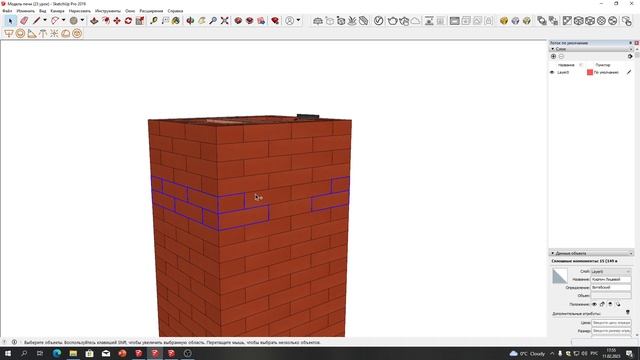Toggle Layer0 visibility eye
This screenshot has width=640, height=360.
coord(552,72)
